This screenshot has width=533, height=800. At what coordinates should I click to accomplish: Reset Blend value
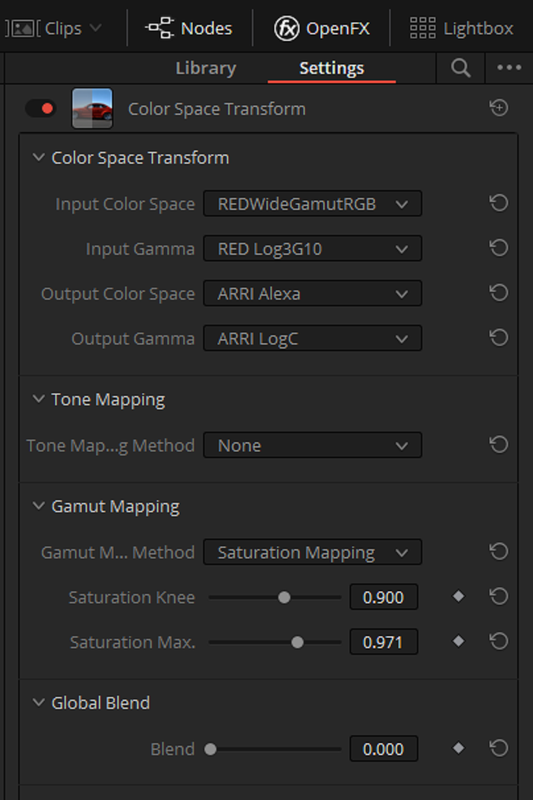[499, 748]
